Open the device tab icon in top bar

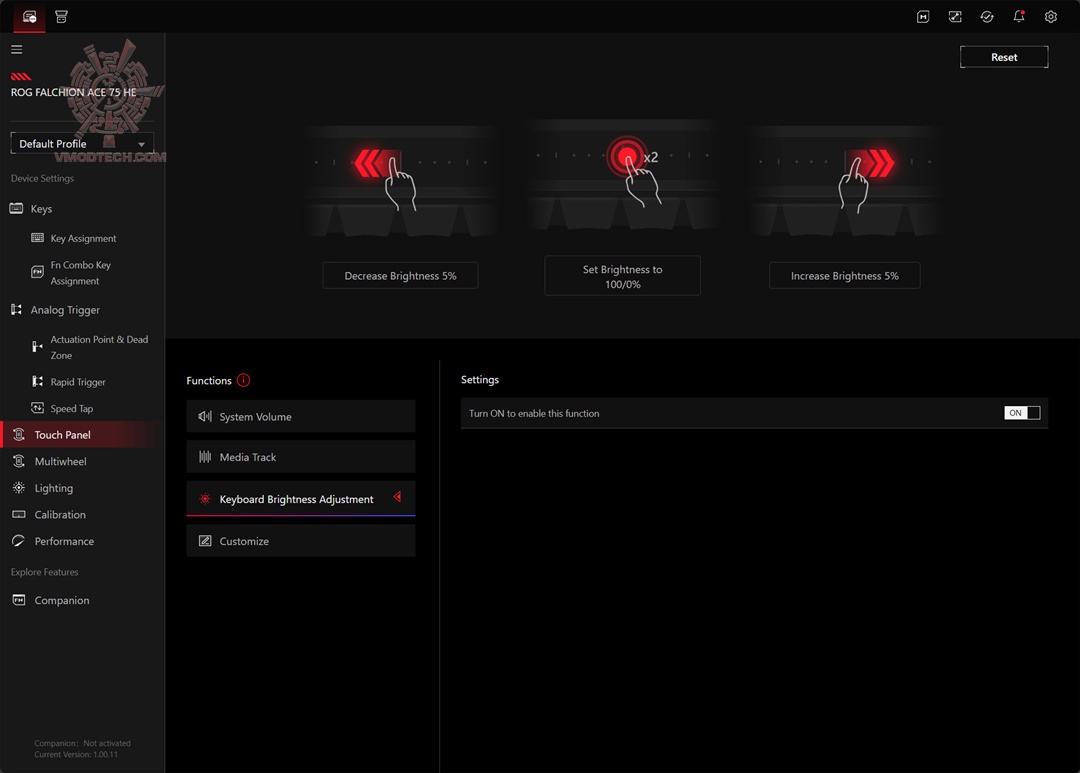(30, 17)
